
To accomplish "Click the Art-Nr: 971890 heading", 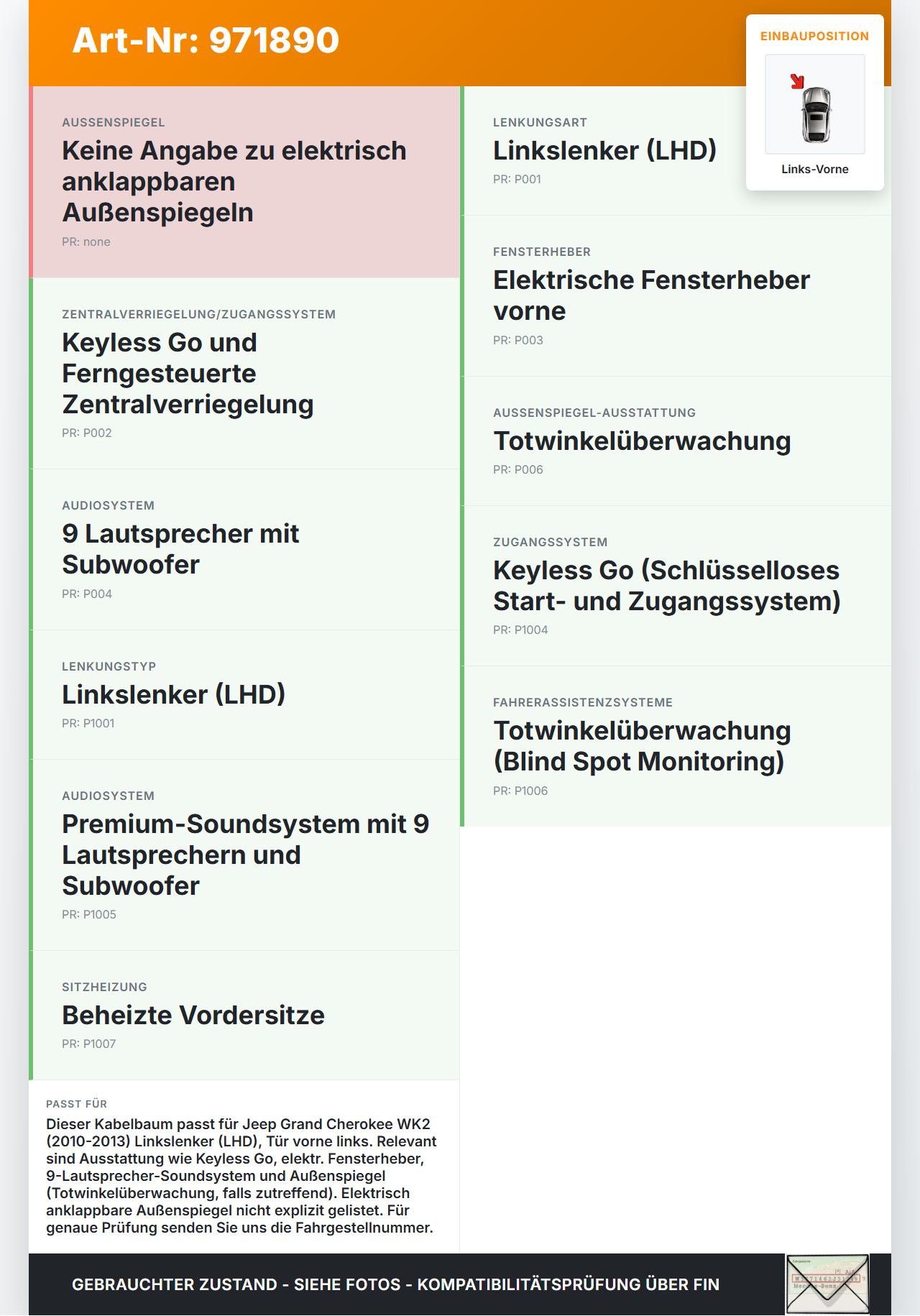I will (x=206, y=40).
